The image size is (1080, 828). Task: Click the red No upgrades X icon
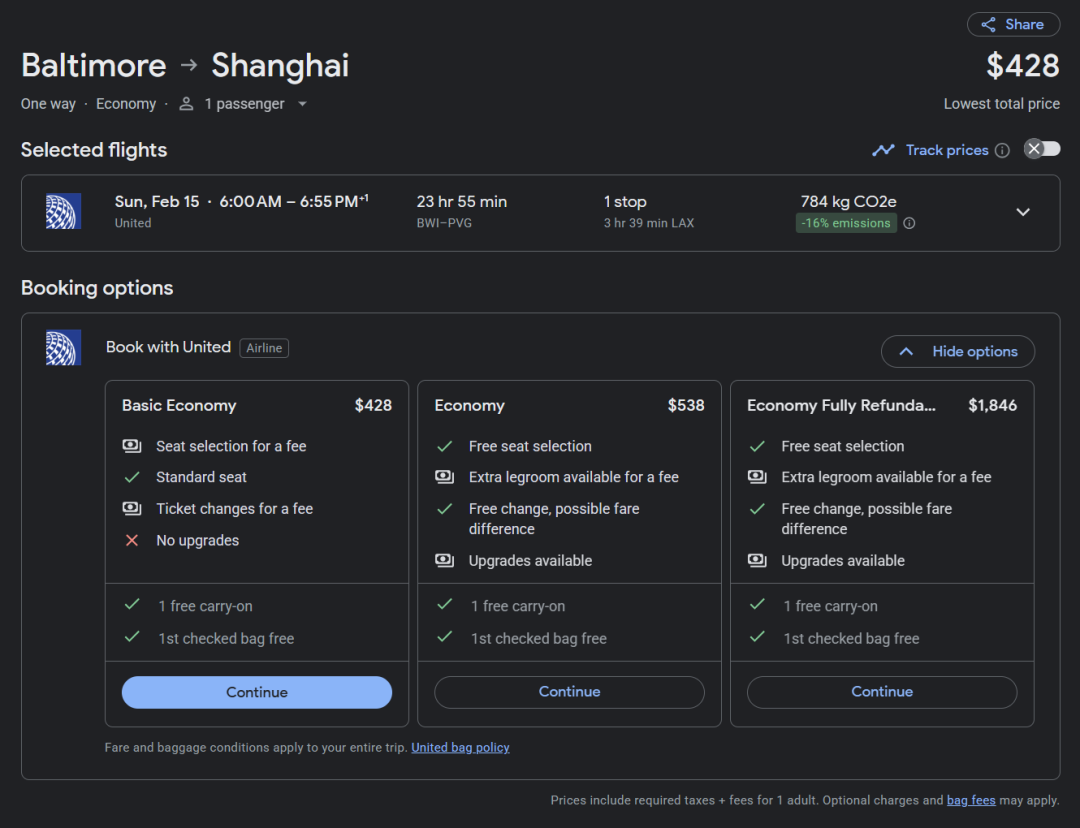click(132, 540)
